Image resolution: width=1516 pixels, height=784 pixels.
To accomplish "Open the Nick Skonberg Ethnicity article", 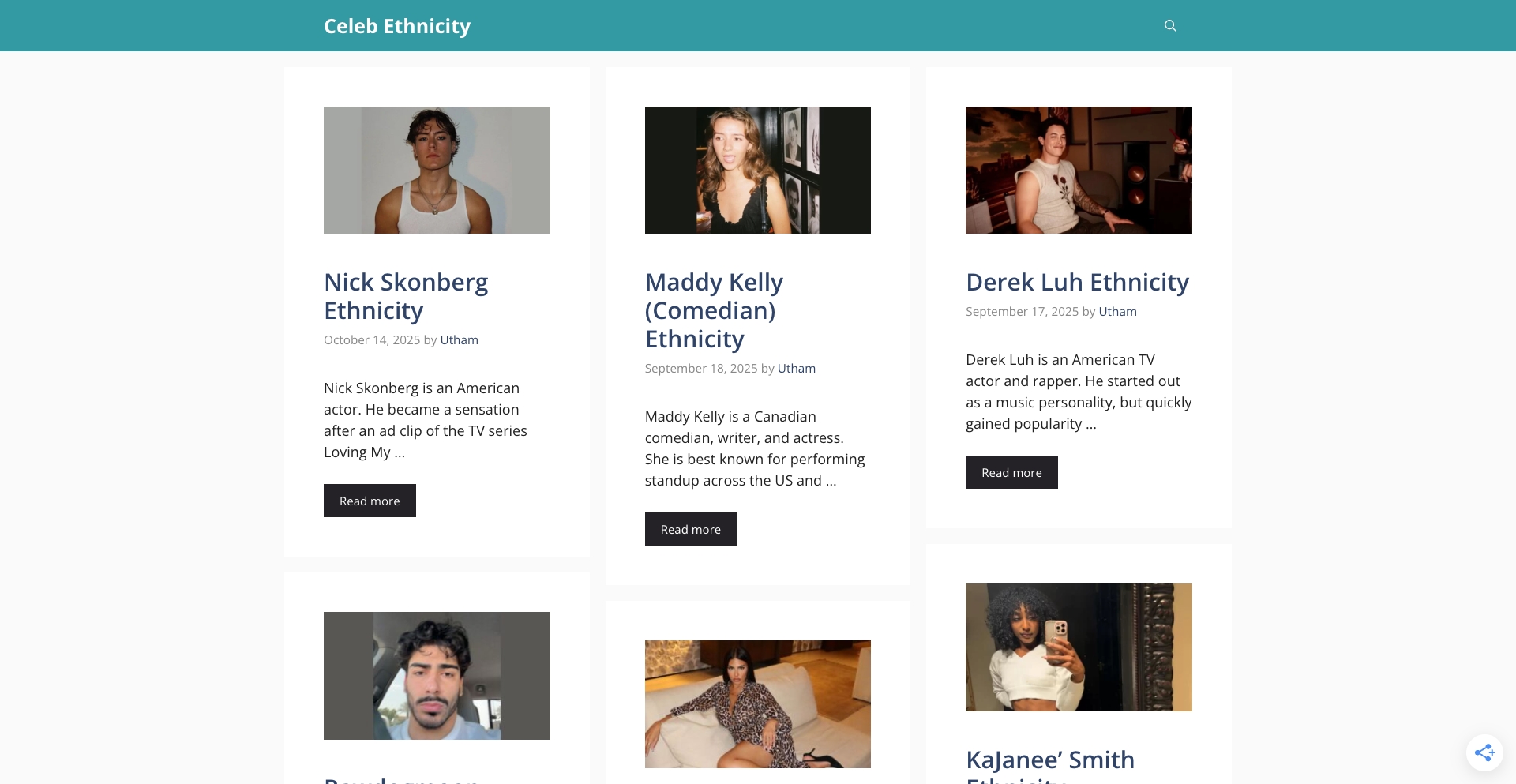I will pos(405,295).
